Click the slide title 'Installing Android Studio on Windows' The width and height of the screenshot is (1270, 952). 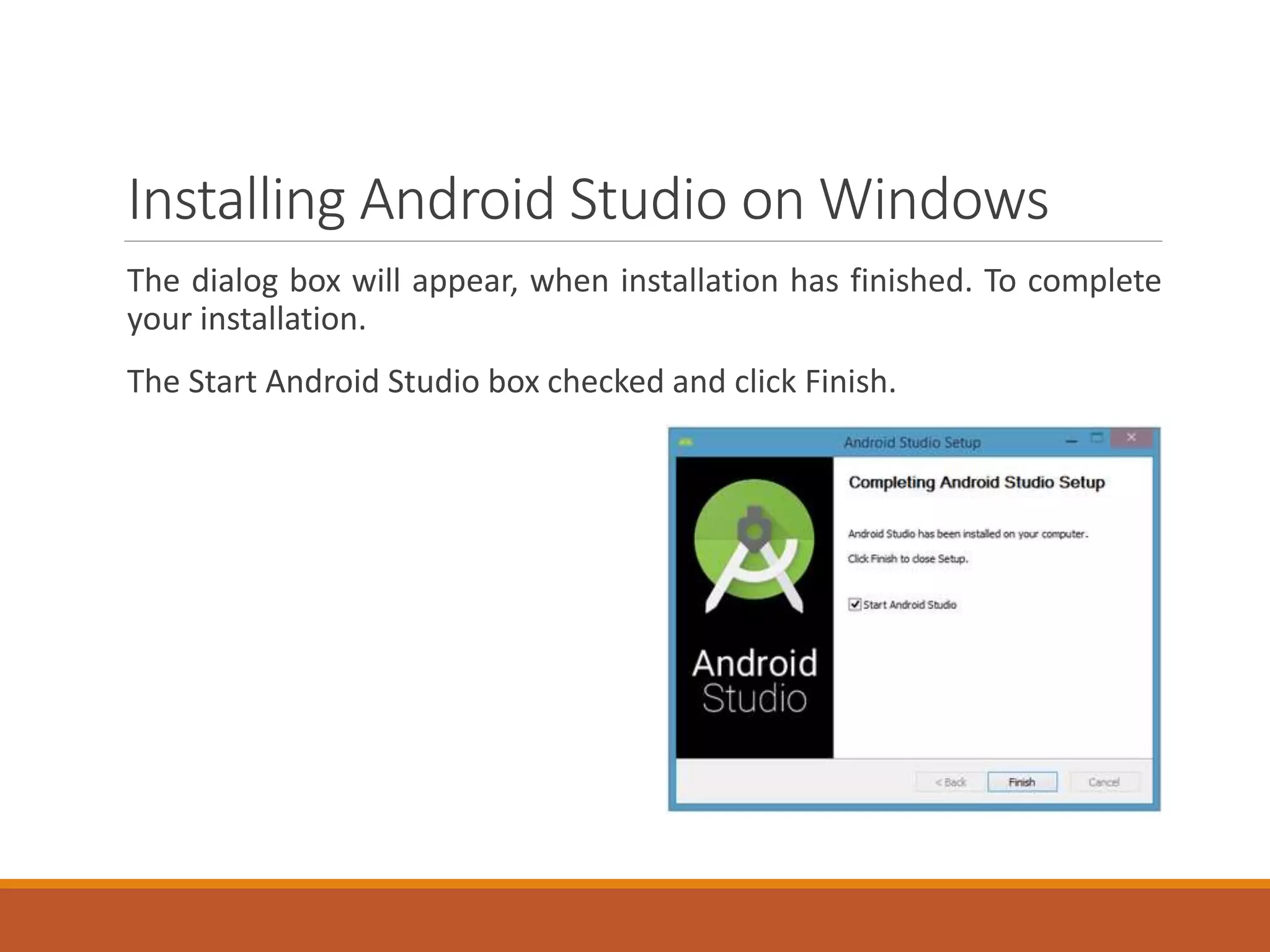[588, 200]
